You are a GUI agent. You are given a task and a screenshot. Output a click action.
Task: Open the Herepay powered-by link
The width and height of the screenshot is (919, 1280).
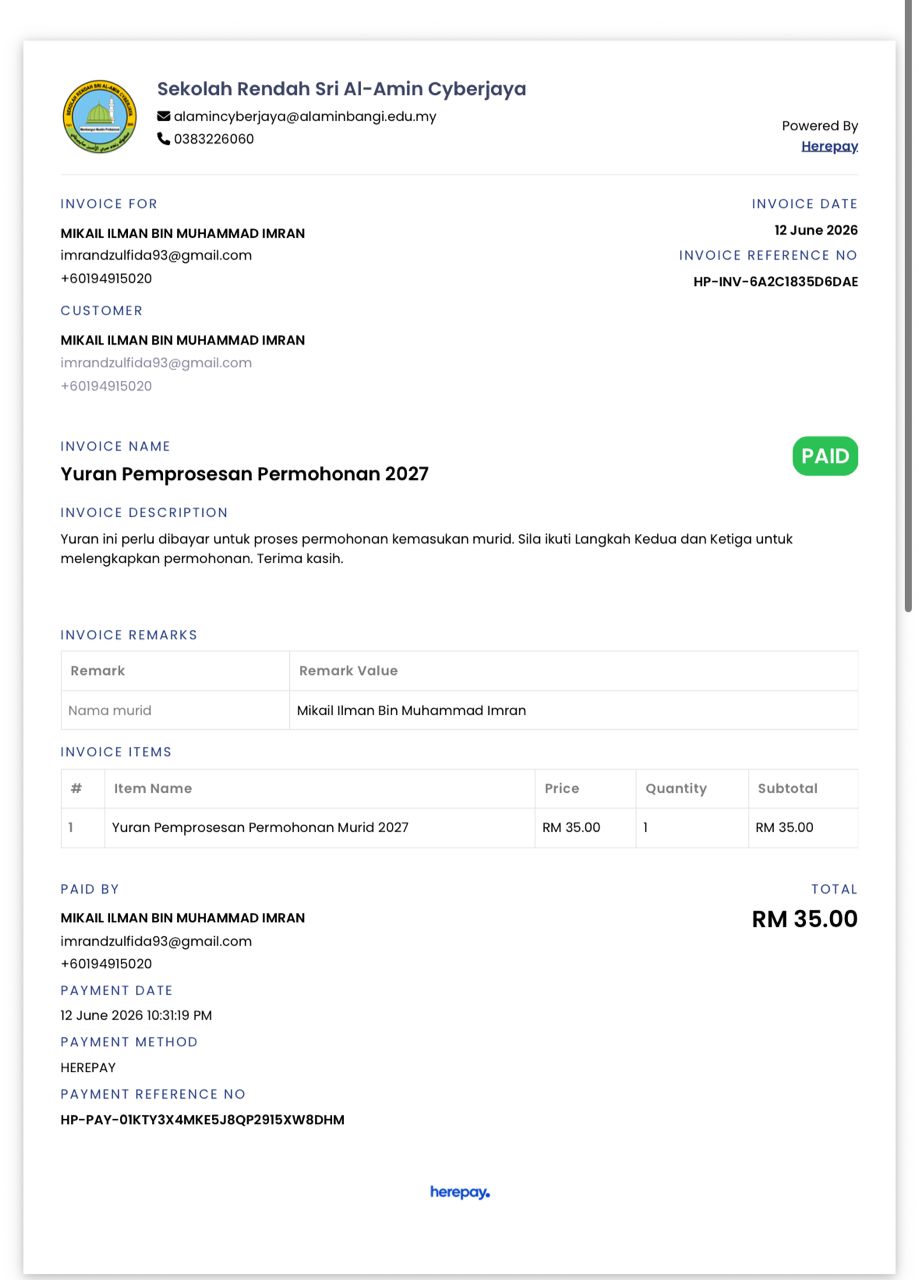[829, 146]
